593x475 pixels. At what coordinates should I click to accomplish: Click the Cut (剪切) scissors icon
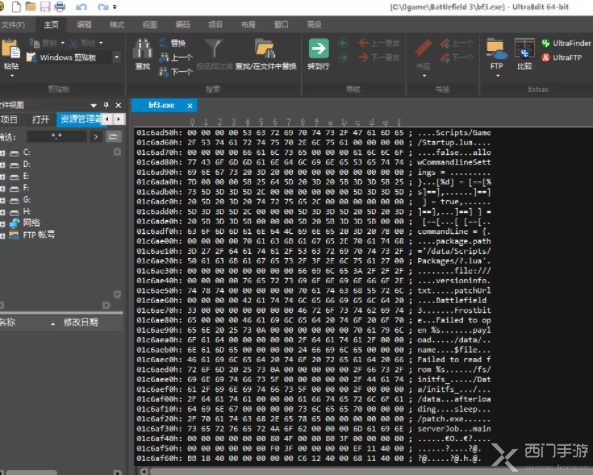coord(73,43)
